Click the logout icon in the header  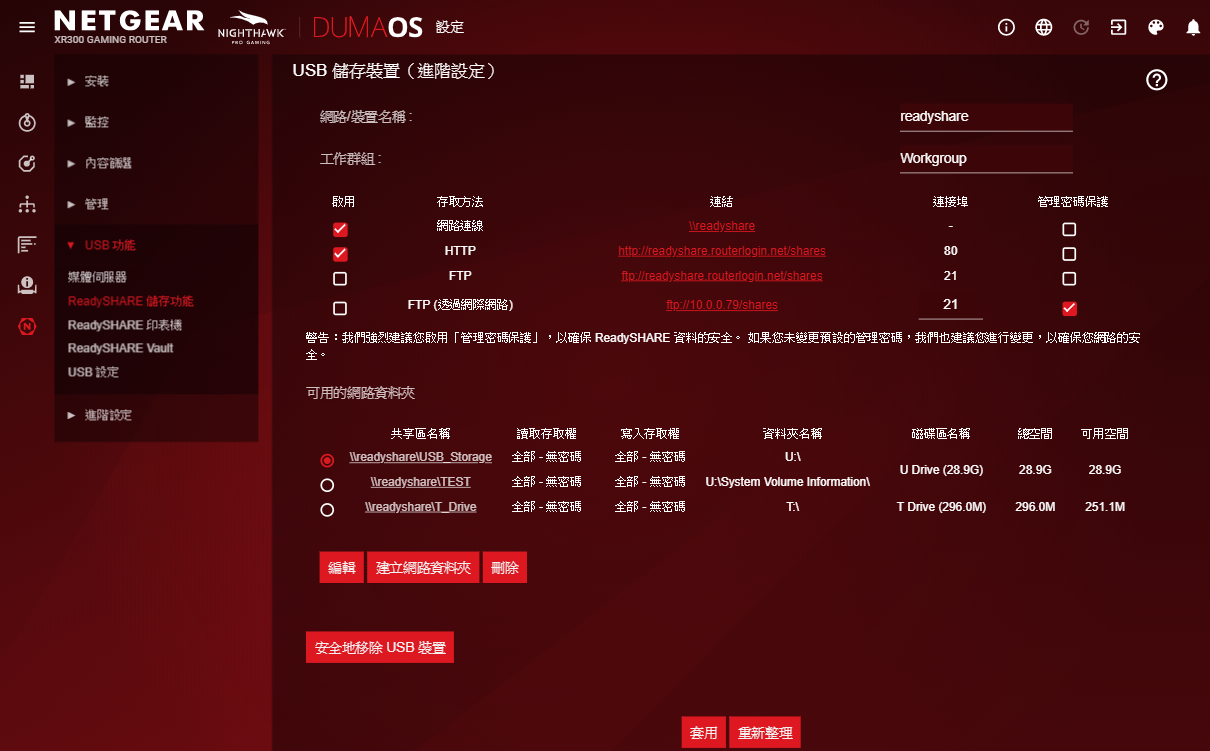pyautogui.click(x=1119, y=27)
